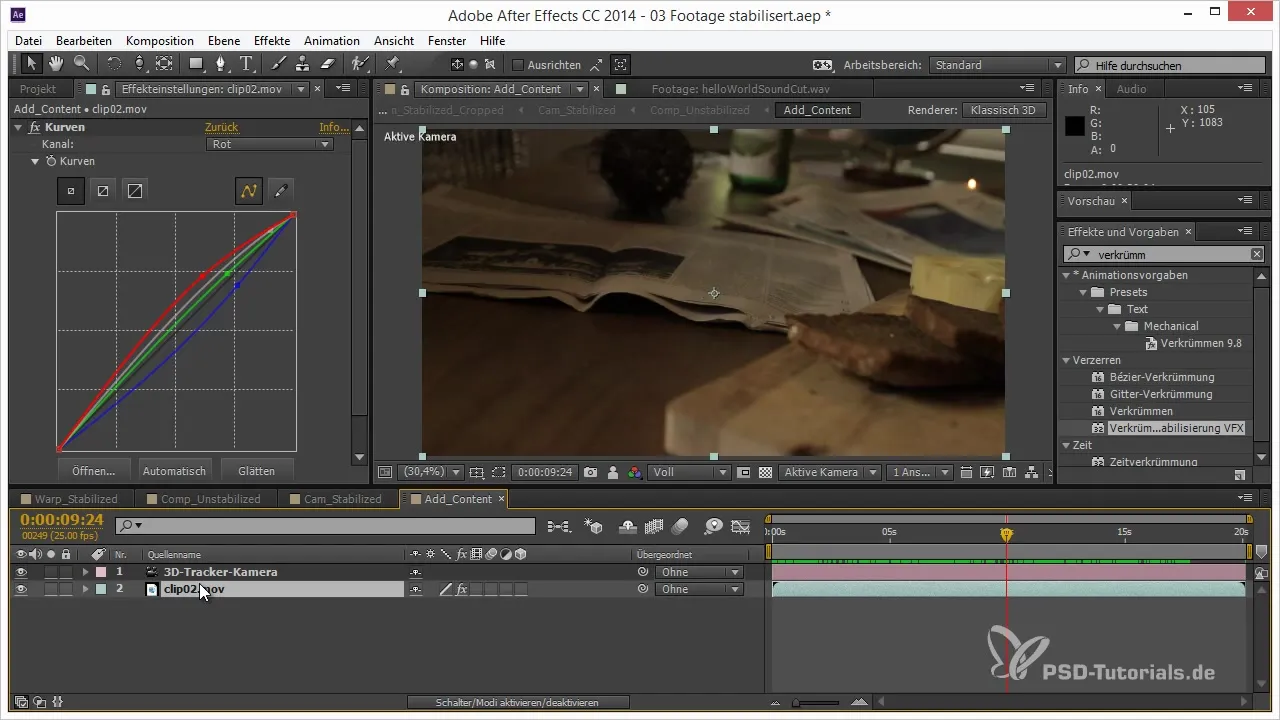Image resolution: width=1280 pixels, height=720 pixels.
Task: Select the Hand tool
Action: pos(57,64)
